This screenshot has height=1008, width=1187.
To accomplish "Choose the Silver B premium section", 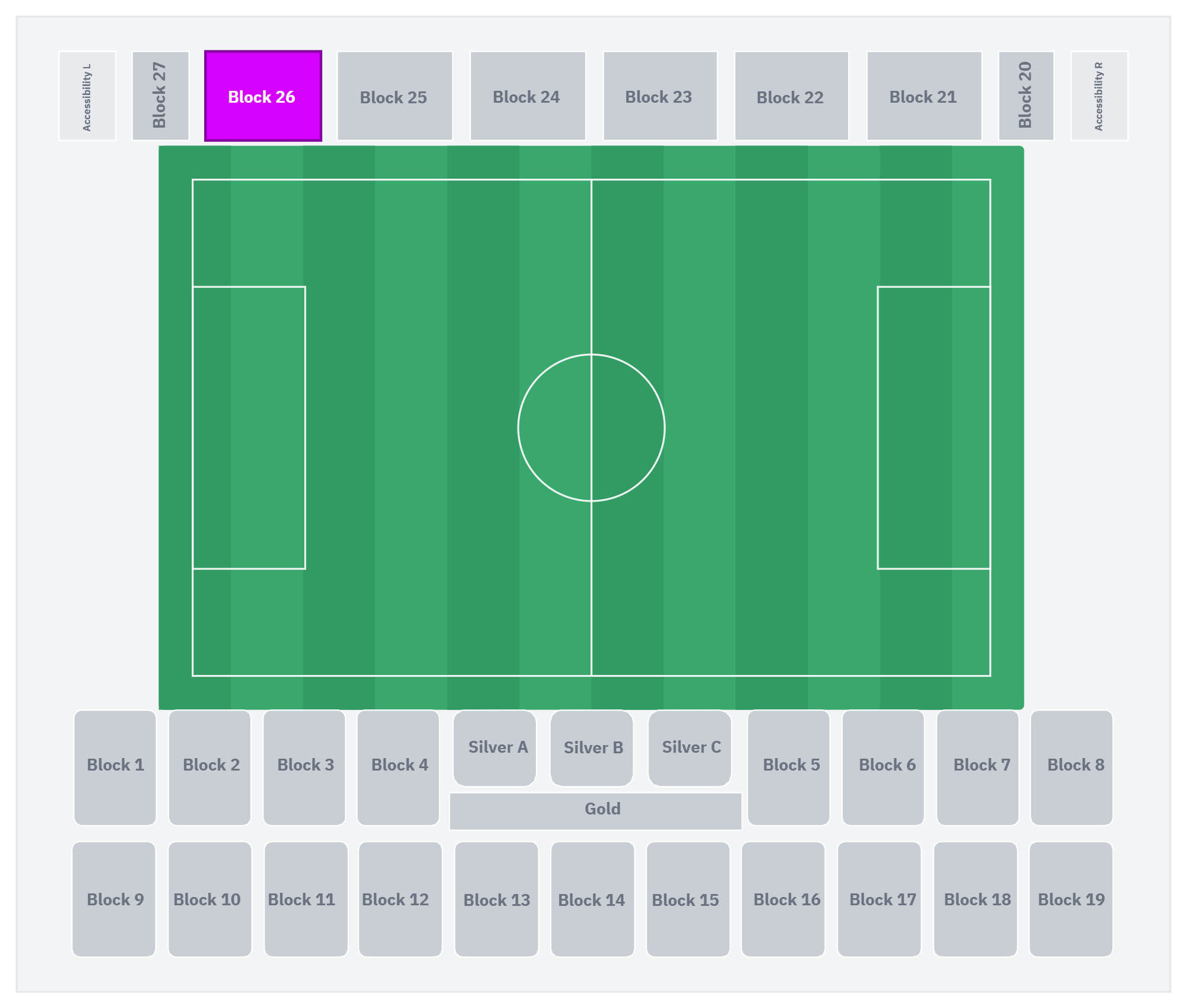I will click(x=592, y=748).
